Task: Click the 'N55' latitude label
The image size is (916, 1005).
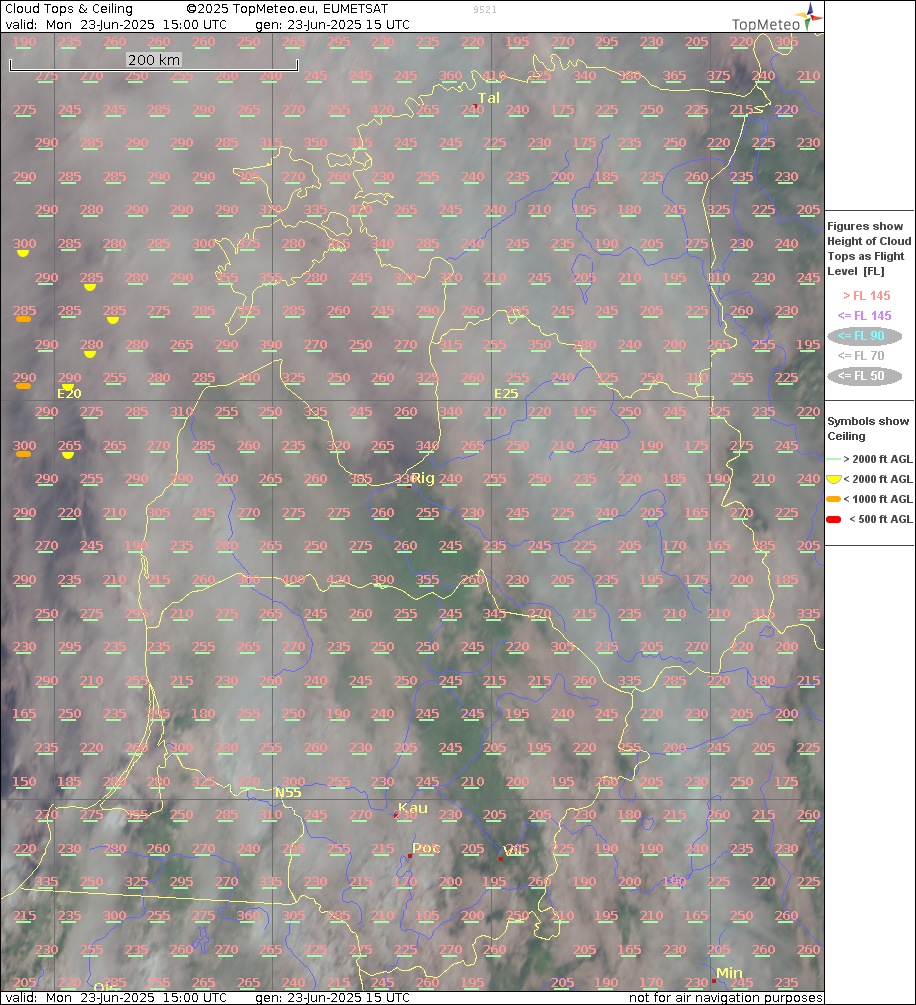Action: click(288, 793)
